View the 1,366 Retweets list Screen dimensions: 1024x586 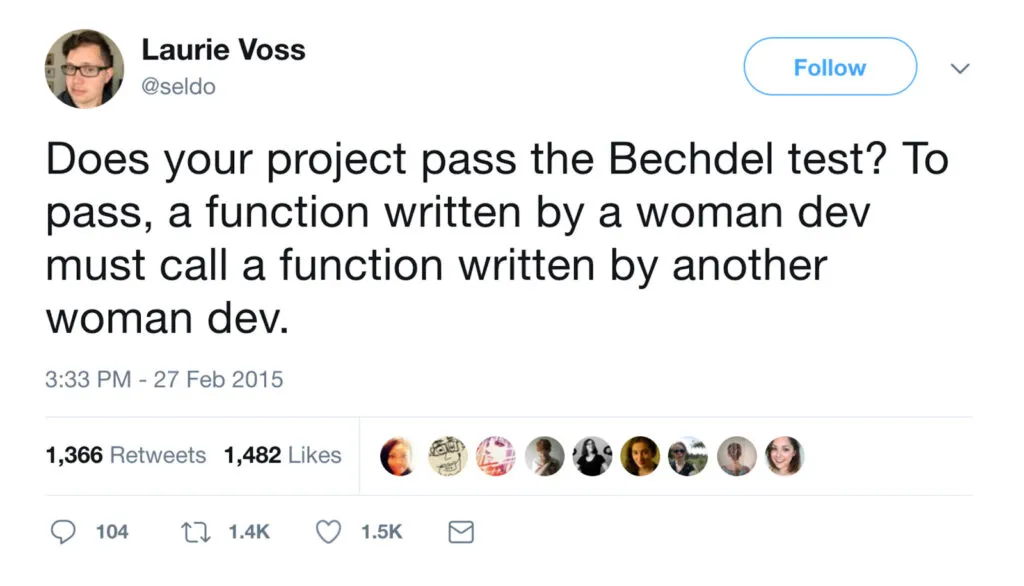tap(124, 455)
